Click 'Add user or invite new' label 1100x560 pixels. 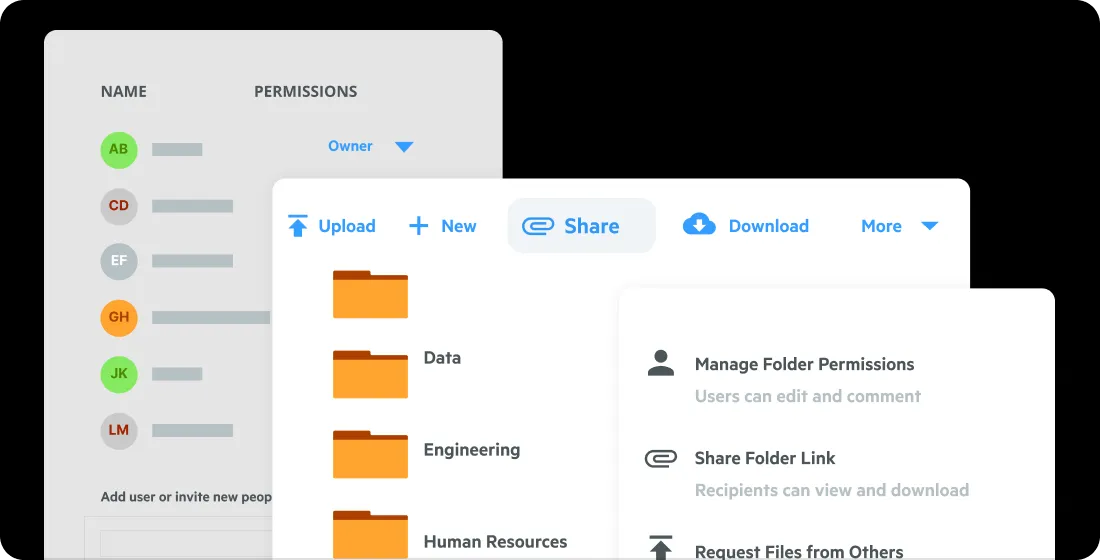186,497
